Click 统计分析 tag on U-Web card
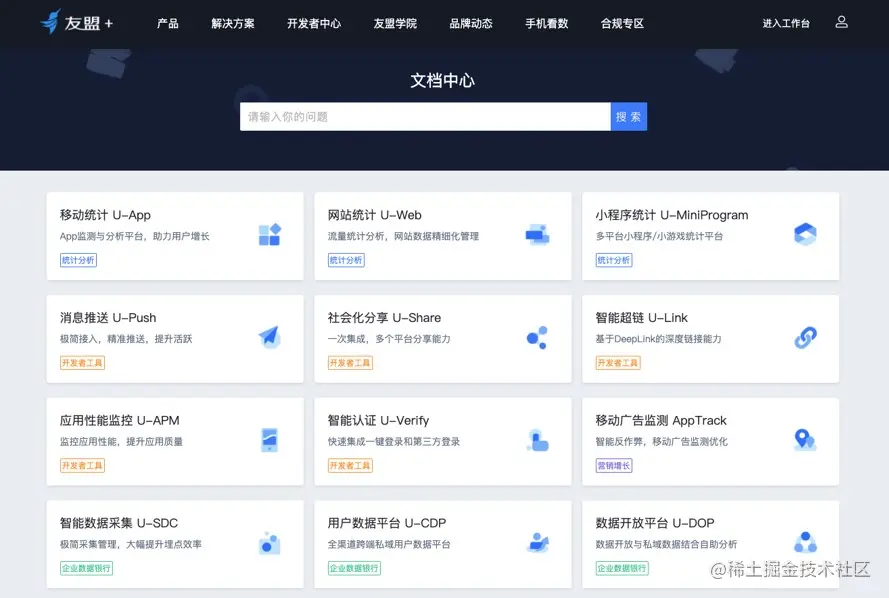This screenshot has height=598, width=889. coord(346,260)
